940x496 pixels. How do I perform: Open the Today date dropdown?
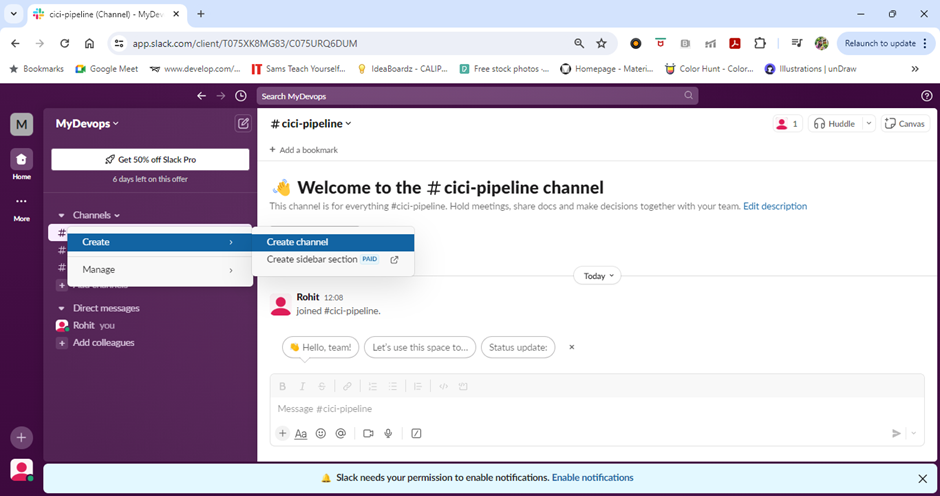597,276
